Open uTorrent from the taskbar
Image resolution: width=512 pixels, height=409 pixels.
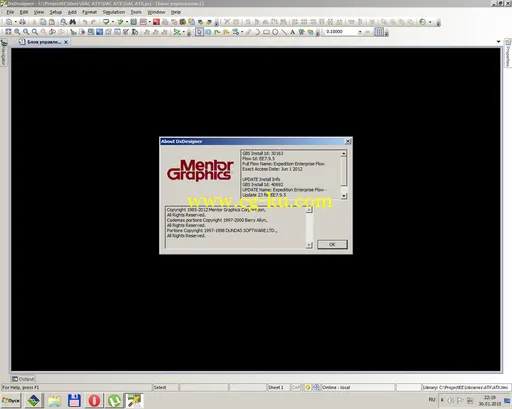pos(114,400)
